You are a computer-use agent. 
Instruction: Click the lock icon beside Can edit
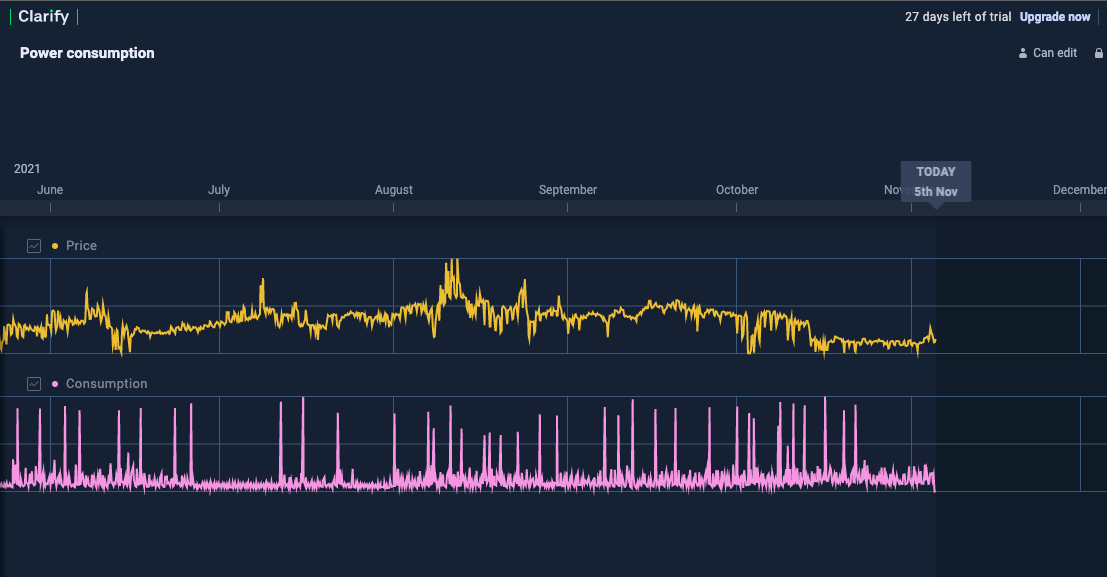pyautogui.click(x=1099, y=53)
